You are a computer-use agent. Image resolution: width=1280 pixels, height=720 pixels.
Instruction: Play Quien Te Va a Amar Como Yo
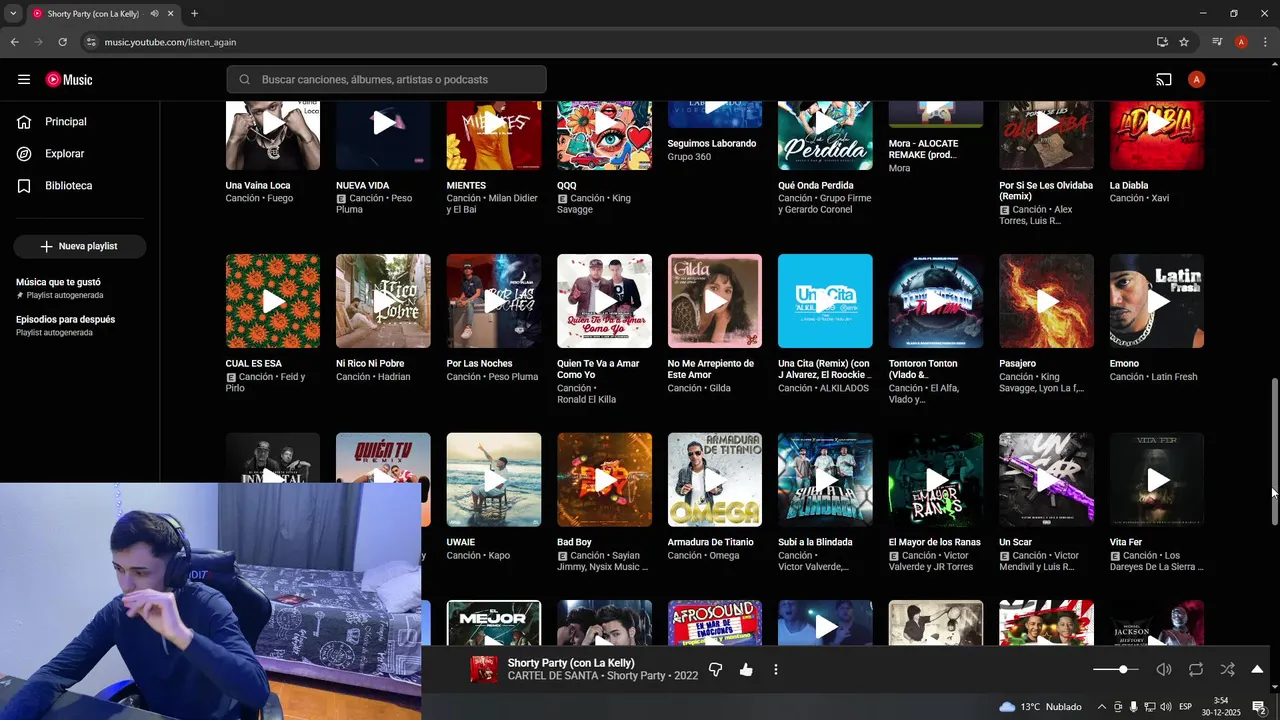(x=604, y=301)
